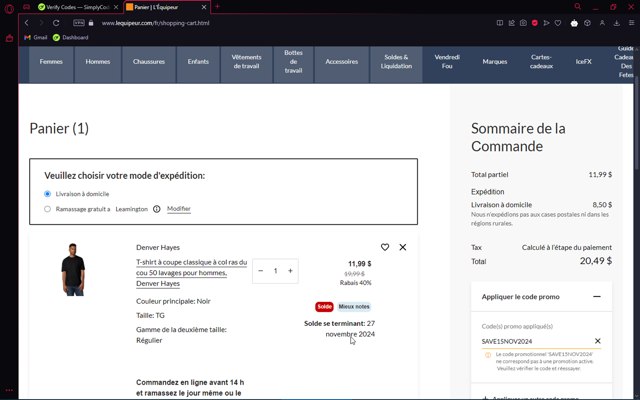Open the IceFX menu item

click(x=584, y=62)
